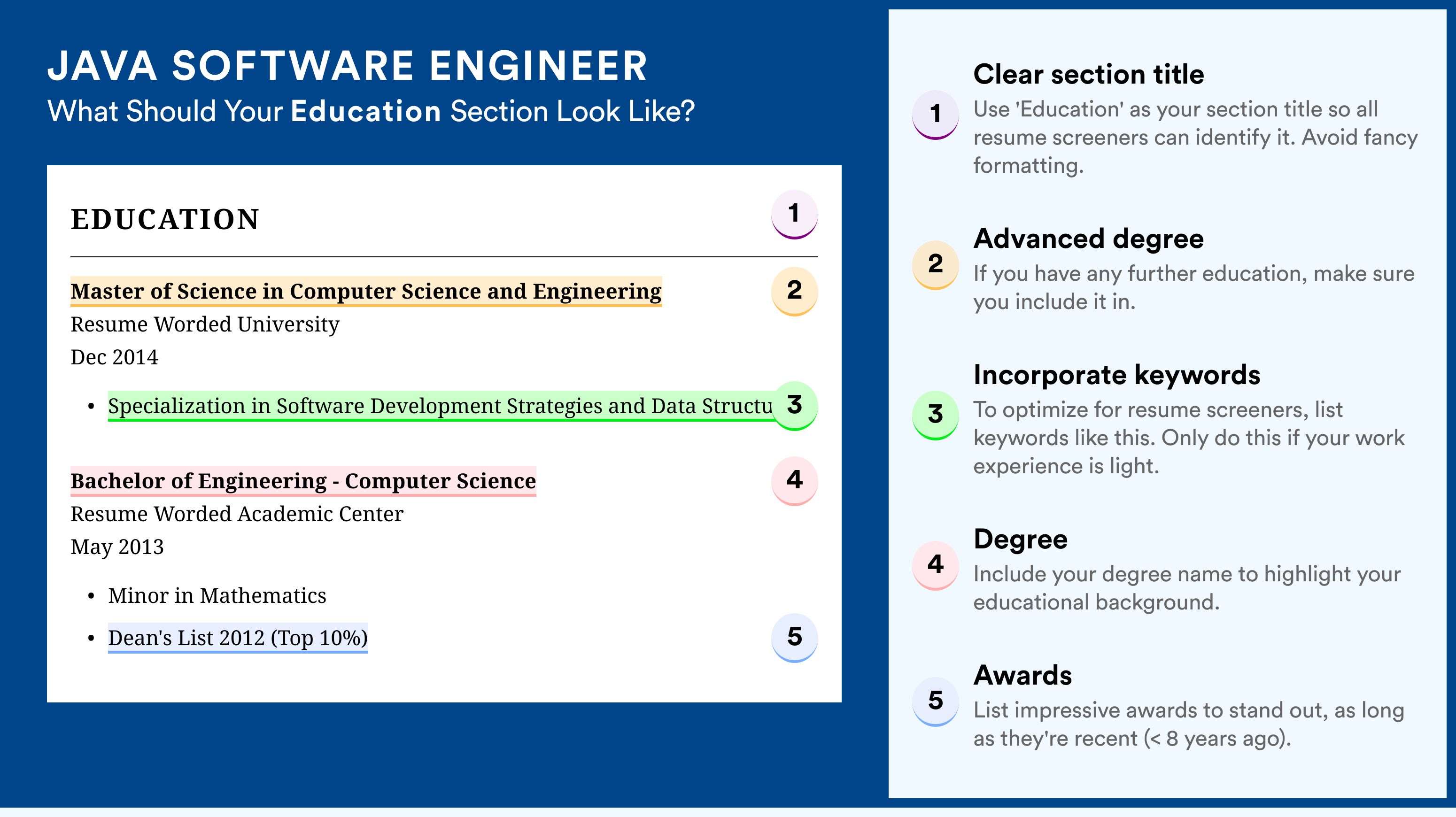
Task: Click the green number 3 badge on the resume
Action: 794,406
